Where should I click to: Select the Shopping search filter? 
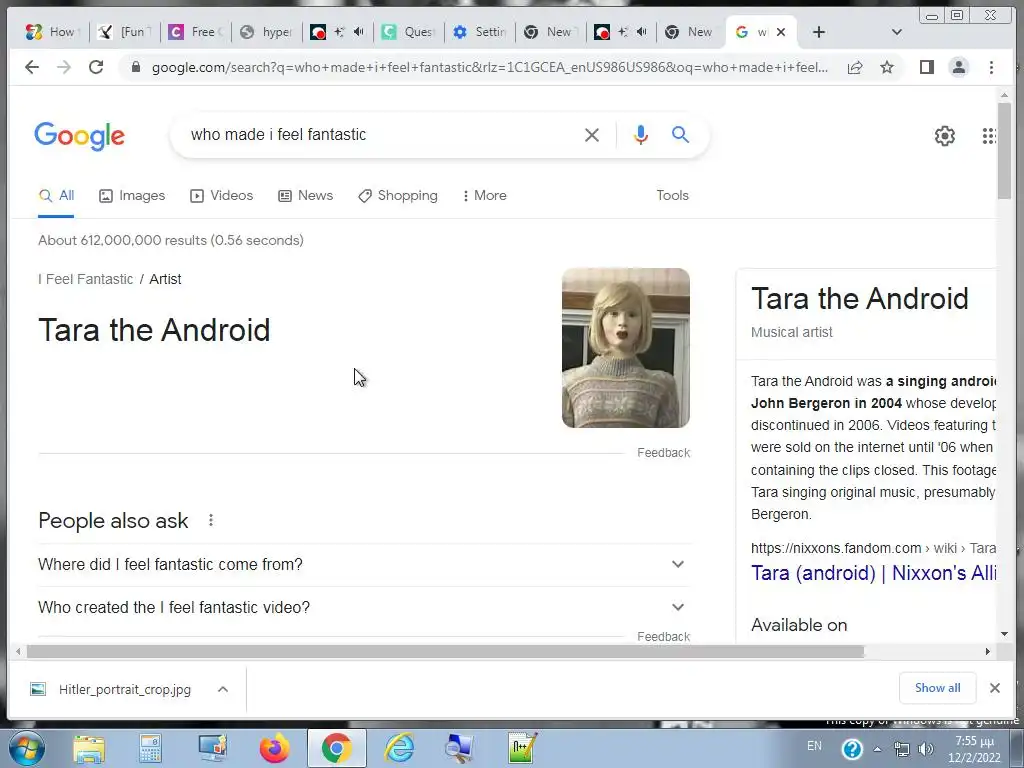(x=398, y=196)
